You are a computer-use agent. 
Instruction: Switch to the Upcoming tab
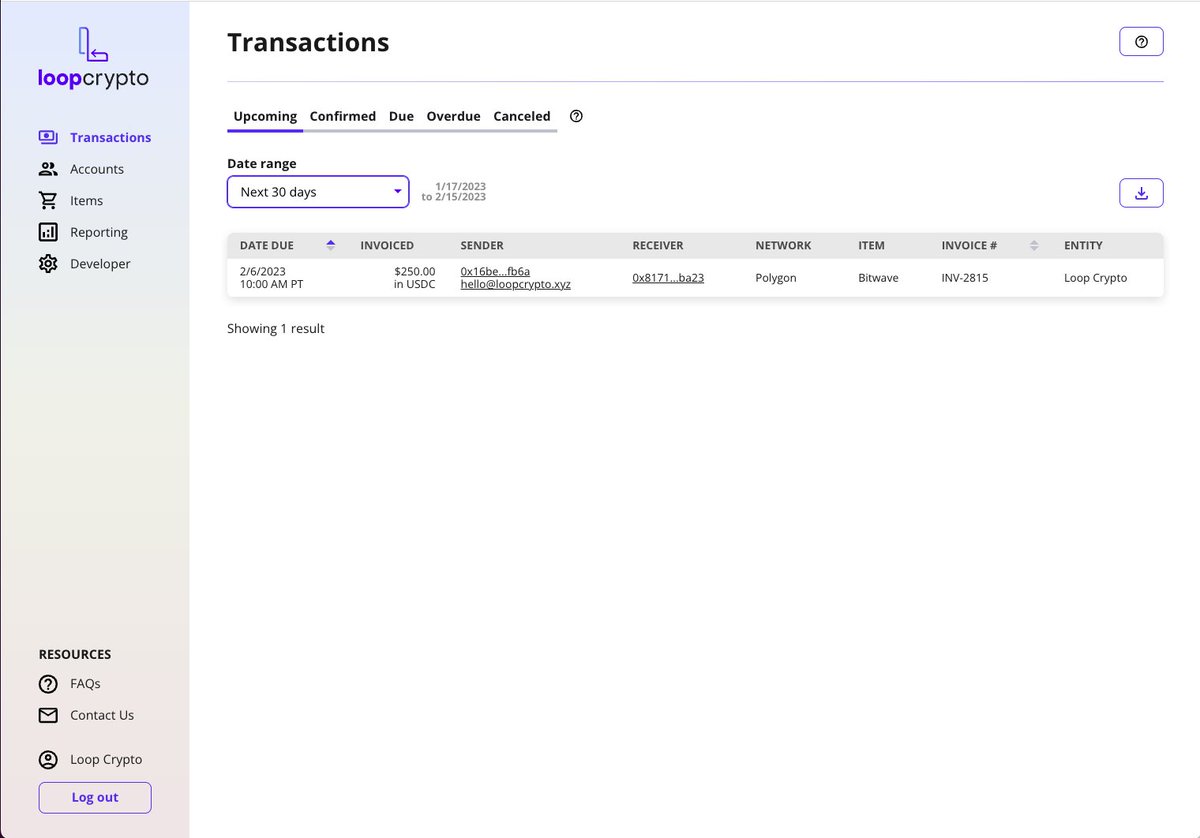pos(265,116)
